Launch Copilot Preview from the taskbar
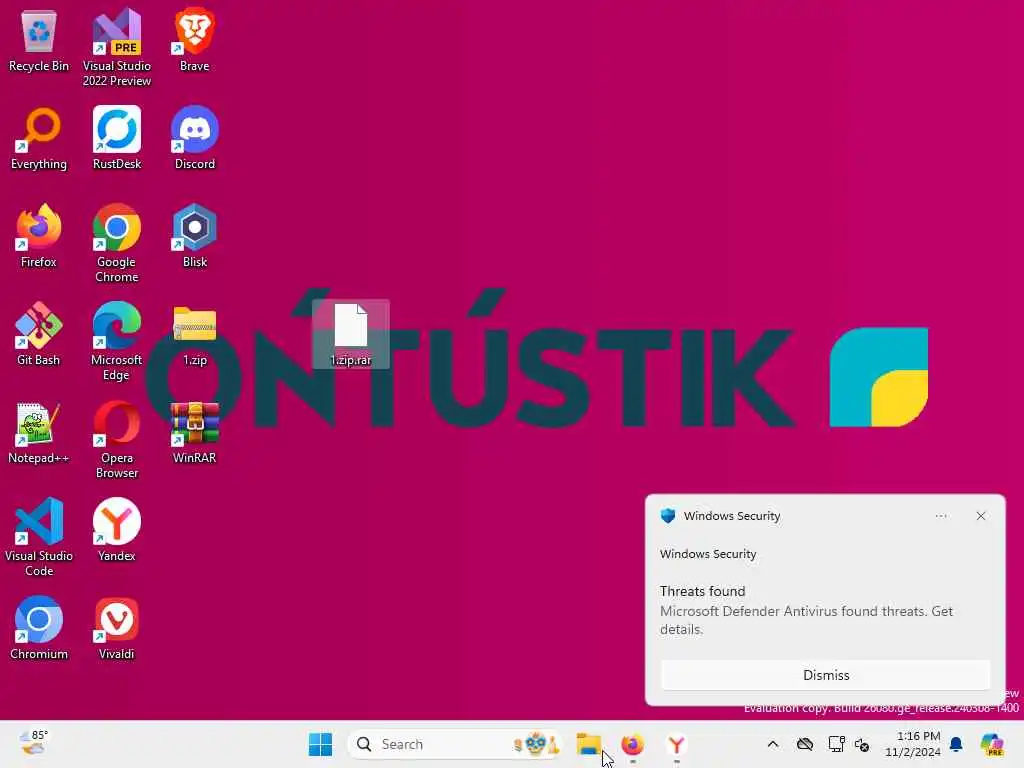 tap(992, 744)
